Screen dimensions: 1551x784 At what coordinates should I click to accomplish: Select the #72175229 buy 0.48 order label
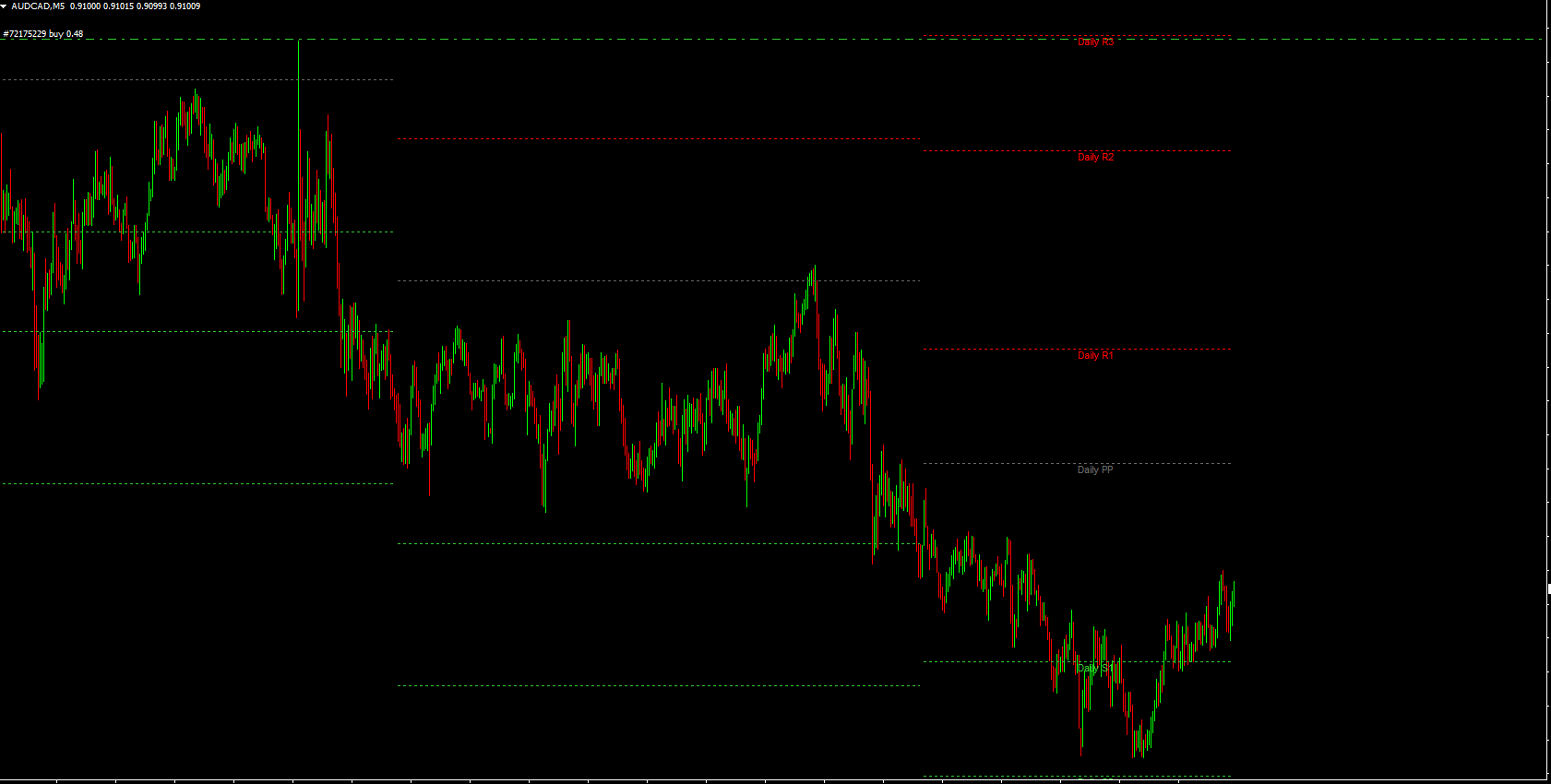43,34
